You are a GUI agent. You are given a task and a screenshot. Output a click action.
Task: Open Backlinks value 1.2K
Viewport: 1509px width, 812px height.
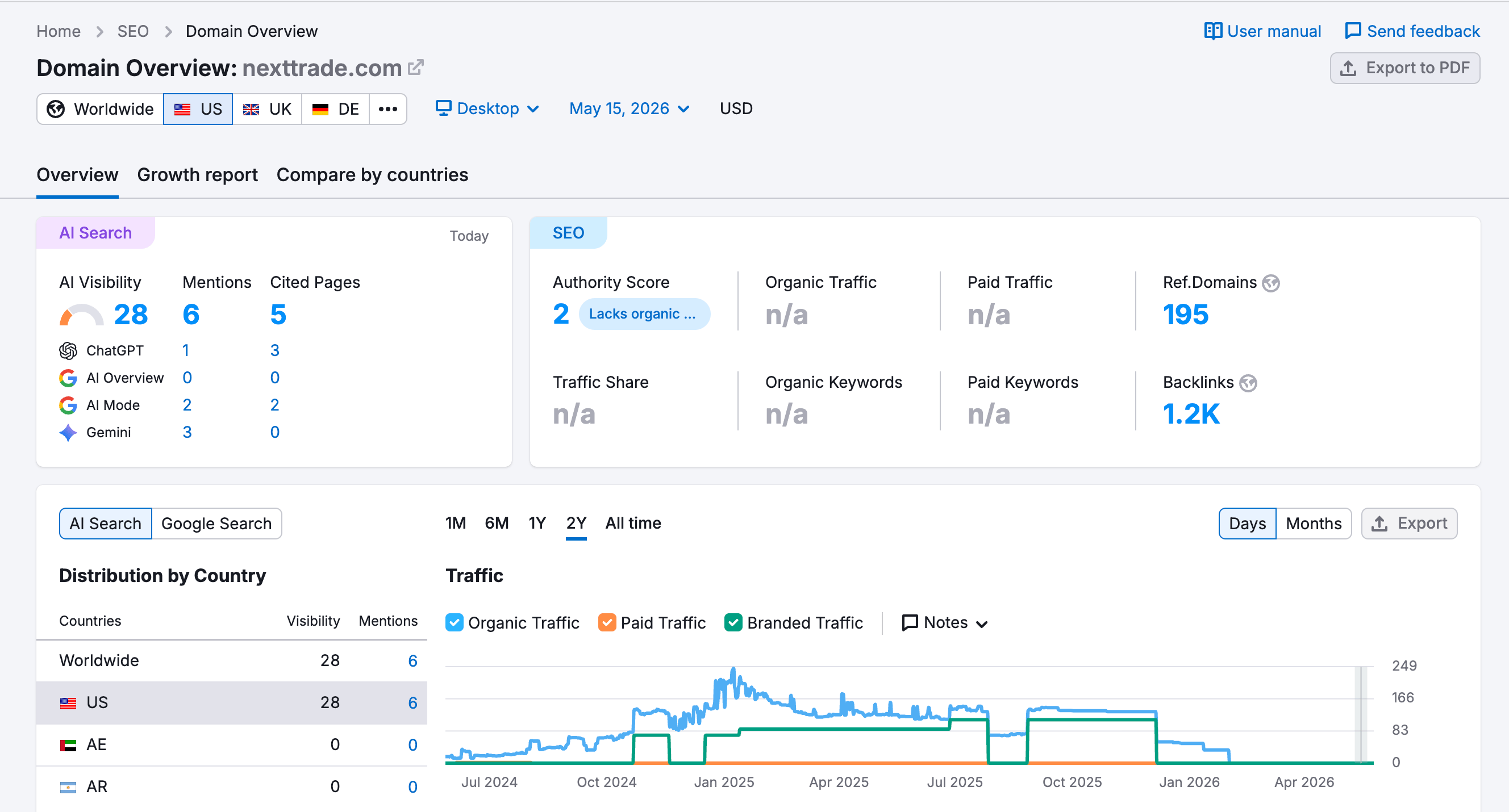(x=1191, y=415)
